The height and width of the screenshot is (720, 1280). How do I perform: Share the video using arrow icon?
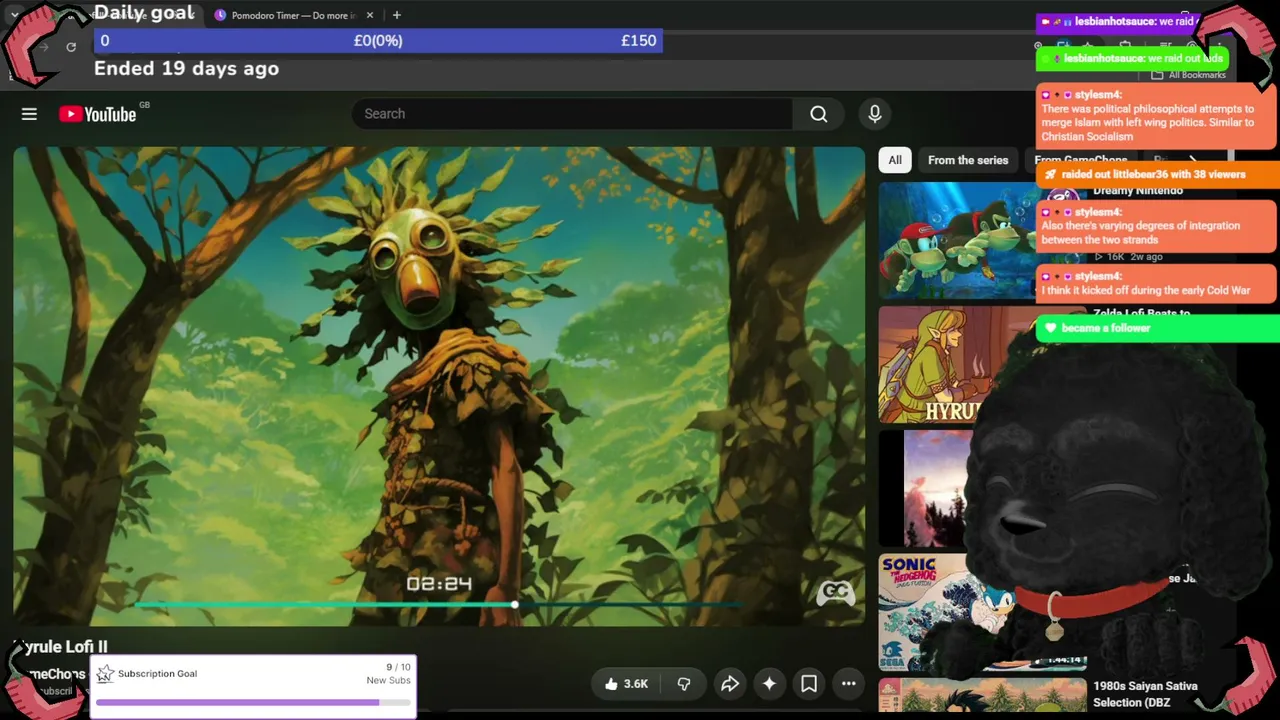[x=730, y=684]
